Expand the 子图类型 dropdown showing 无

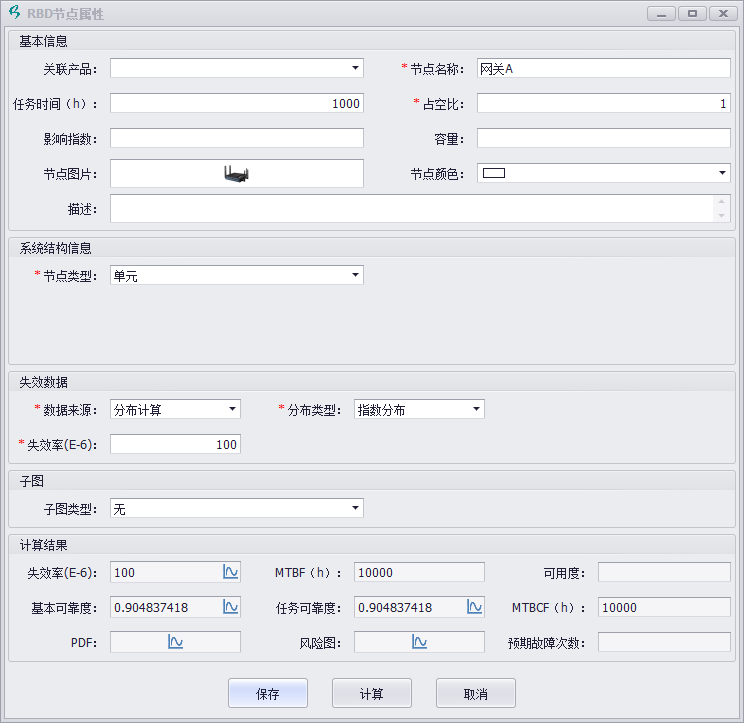point(355,508)
